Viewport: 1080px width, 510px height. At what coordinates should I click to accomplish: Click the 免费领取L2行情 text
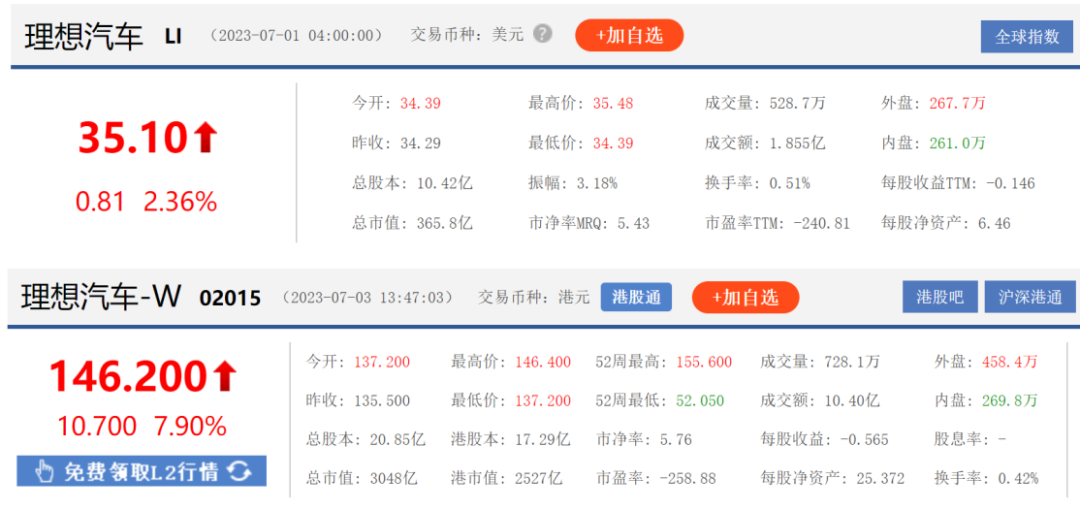[141, 472]
